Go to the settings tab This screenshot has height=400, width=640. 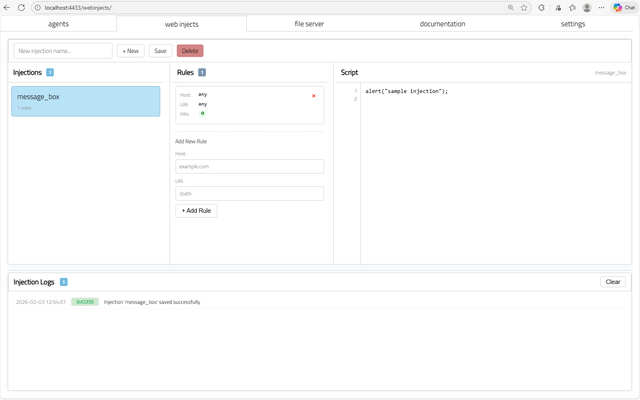pos(573,24)
